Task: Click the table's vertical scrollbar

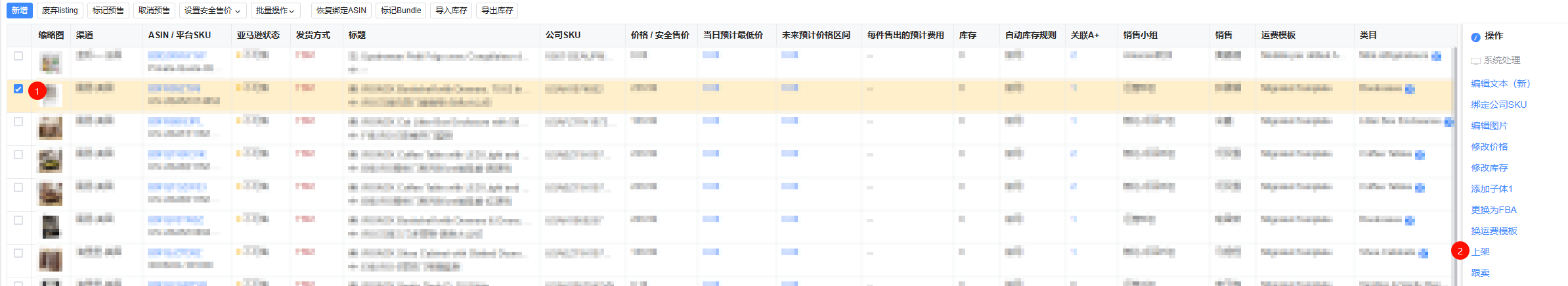Action: (1454, 164)
